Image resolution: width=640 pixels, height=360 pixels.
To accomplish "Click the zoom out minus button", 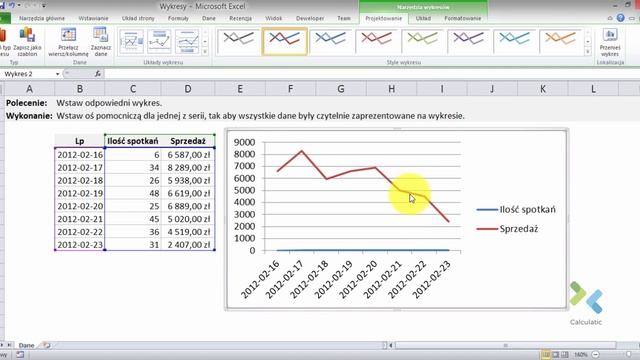I will point(596,354).
